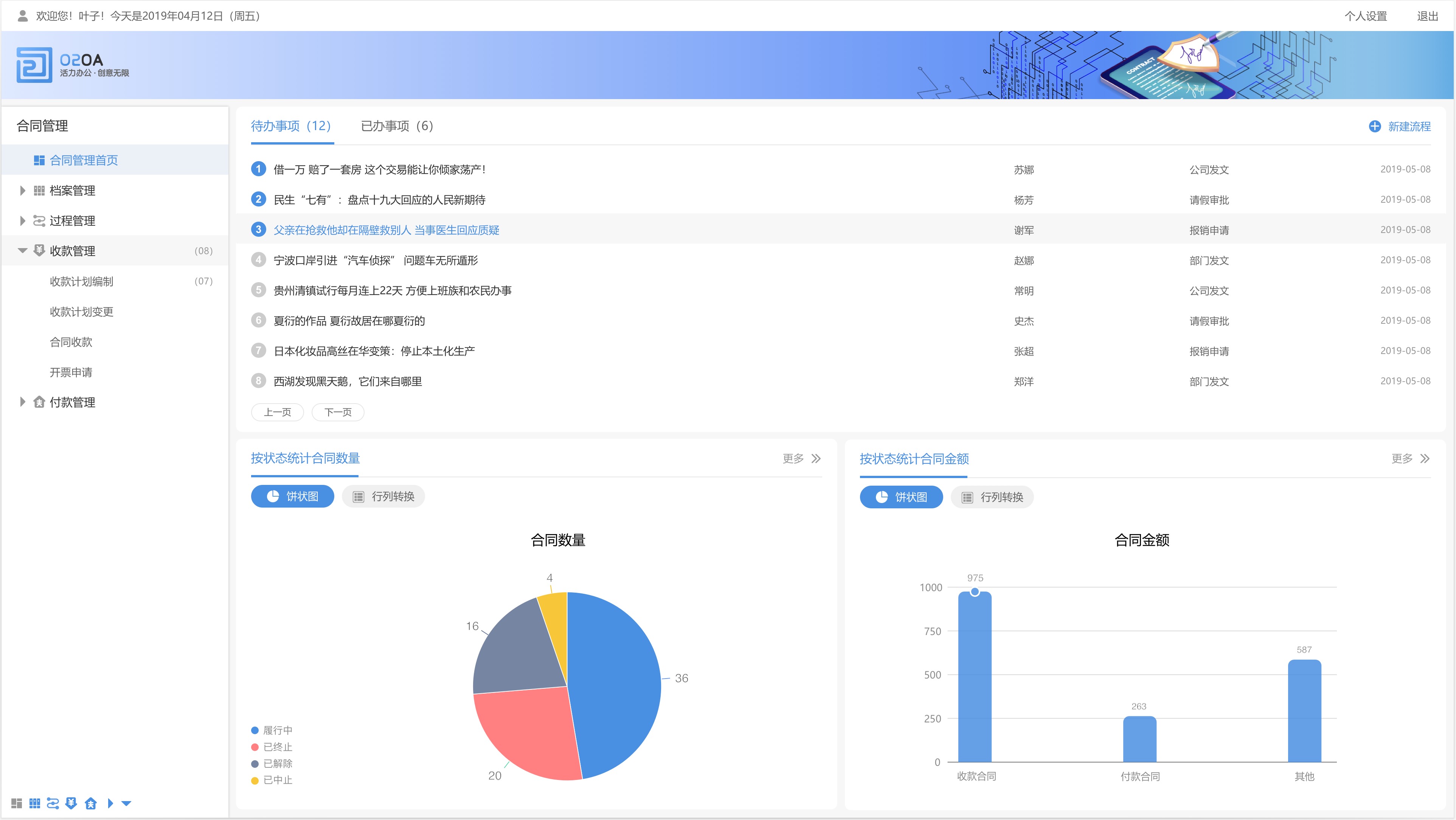Toggle 行列转换 in contract quantity panel
Viewport: 1456px width, 820px height.
click(x=383, y=496)
